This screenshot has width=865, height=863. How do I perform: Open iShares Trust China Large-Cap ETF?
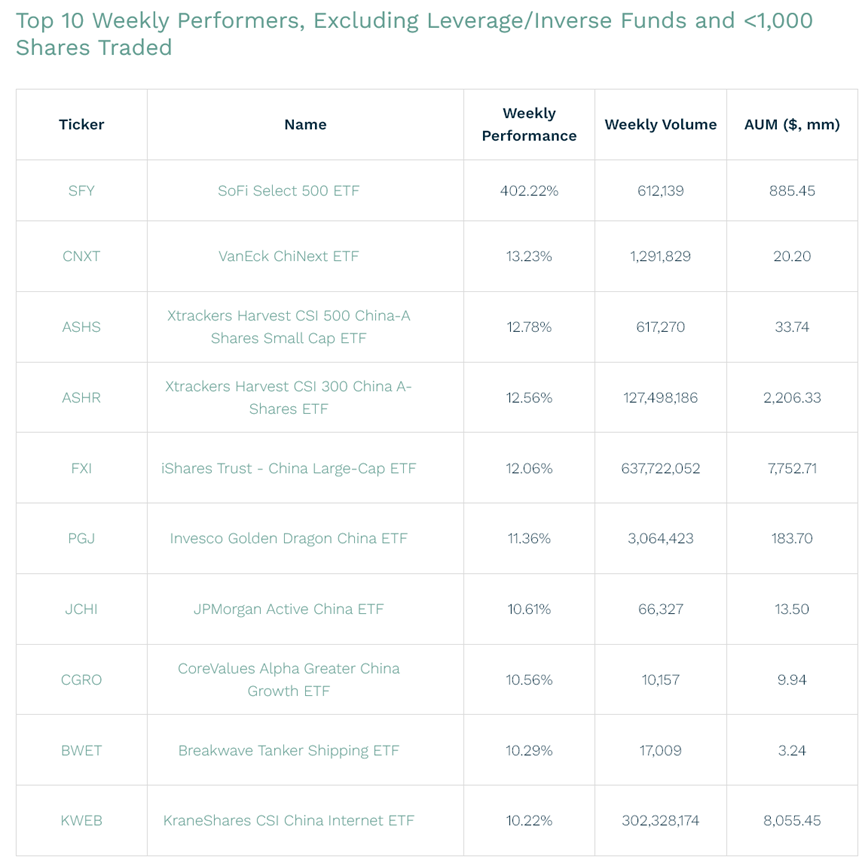click(288, 468)
